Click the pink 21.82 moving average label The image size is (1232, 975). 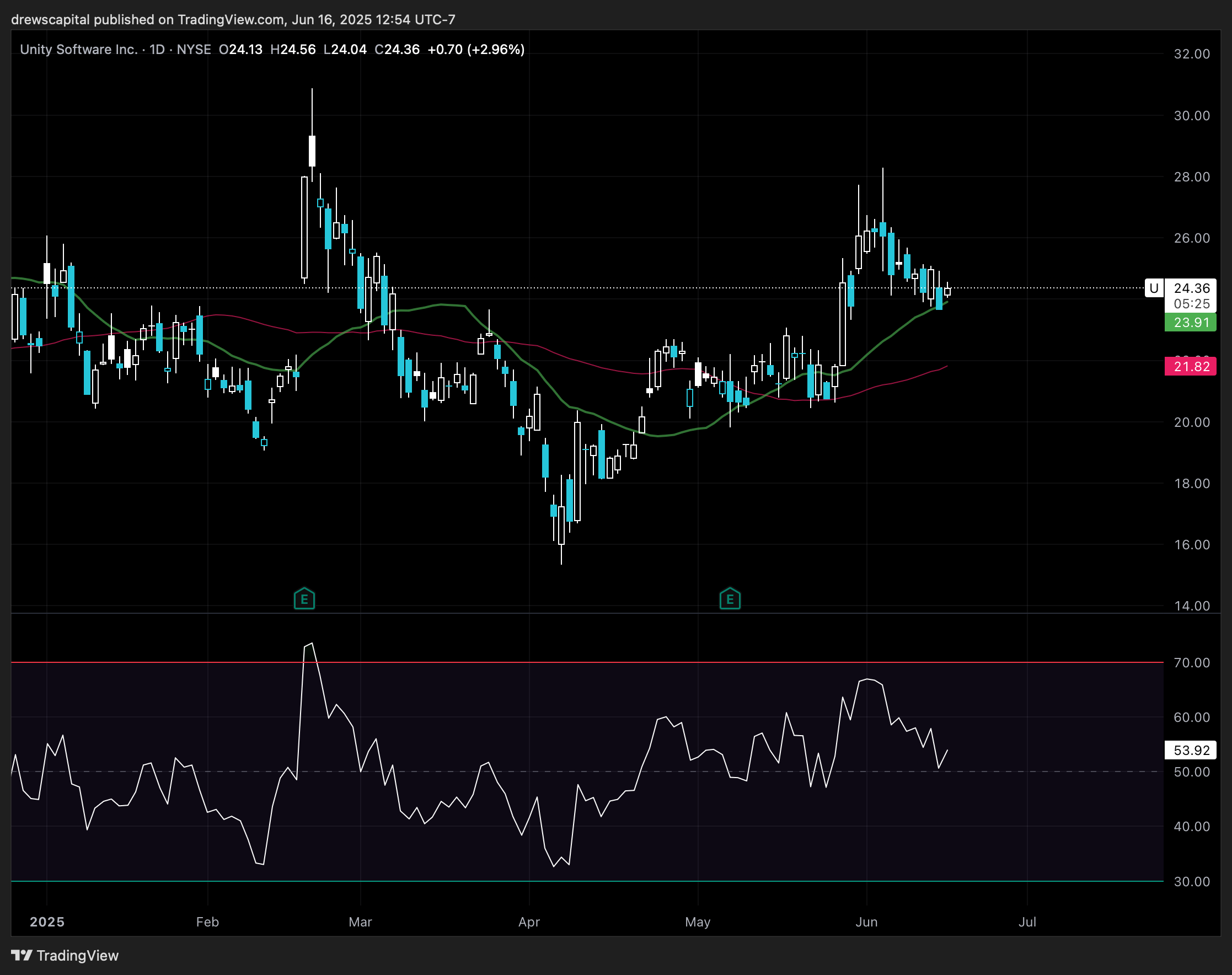click(1190, 367)
